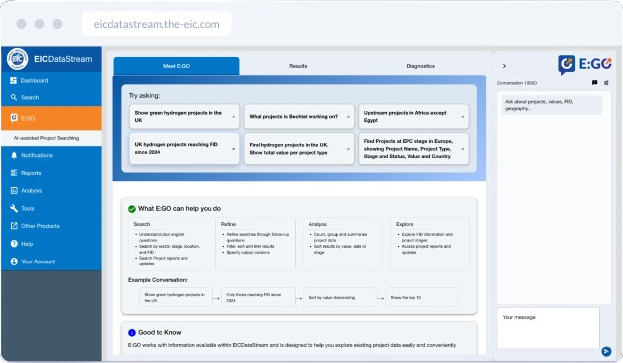The height and width of the screenshot is (363, 623).
Task: Click the EIC DataStream logo
Action: coord(17,59)
